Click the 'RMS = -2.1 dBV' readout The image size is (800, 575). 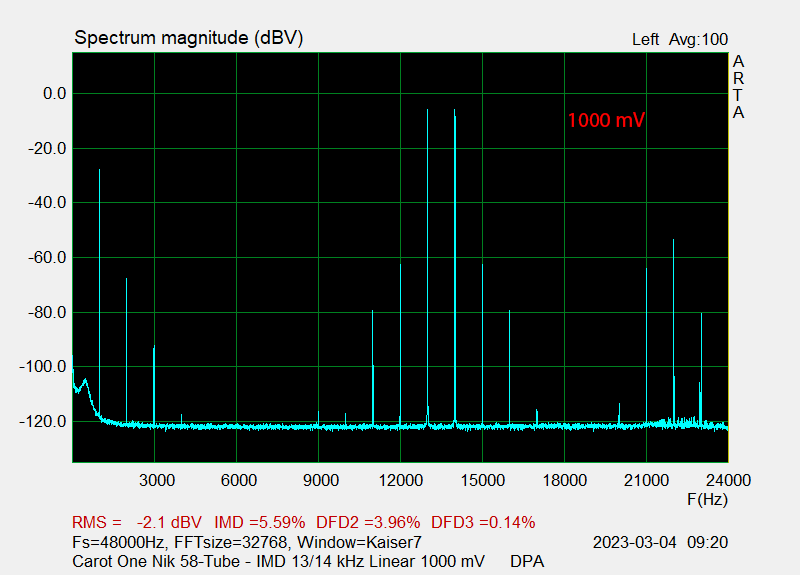(137, 523)
